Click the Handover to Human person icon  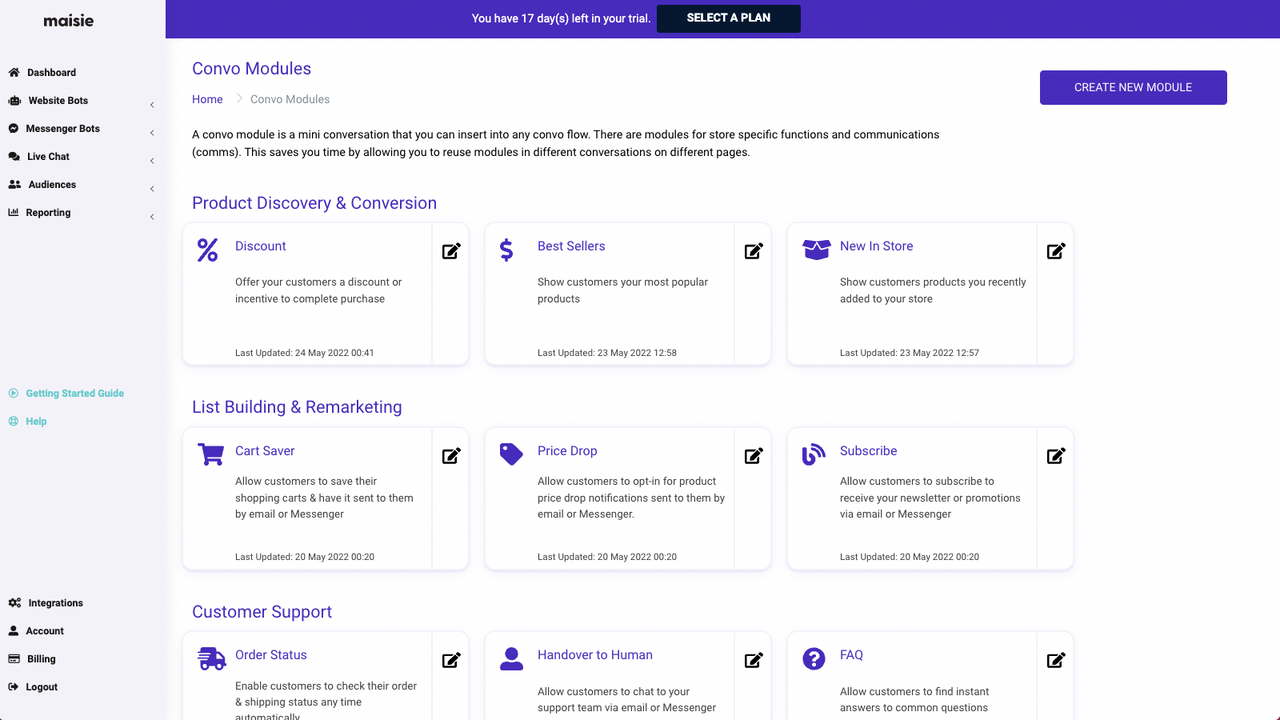pyautogui.click(x=511, y=658)
